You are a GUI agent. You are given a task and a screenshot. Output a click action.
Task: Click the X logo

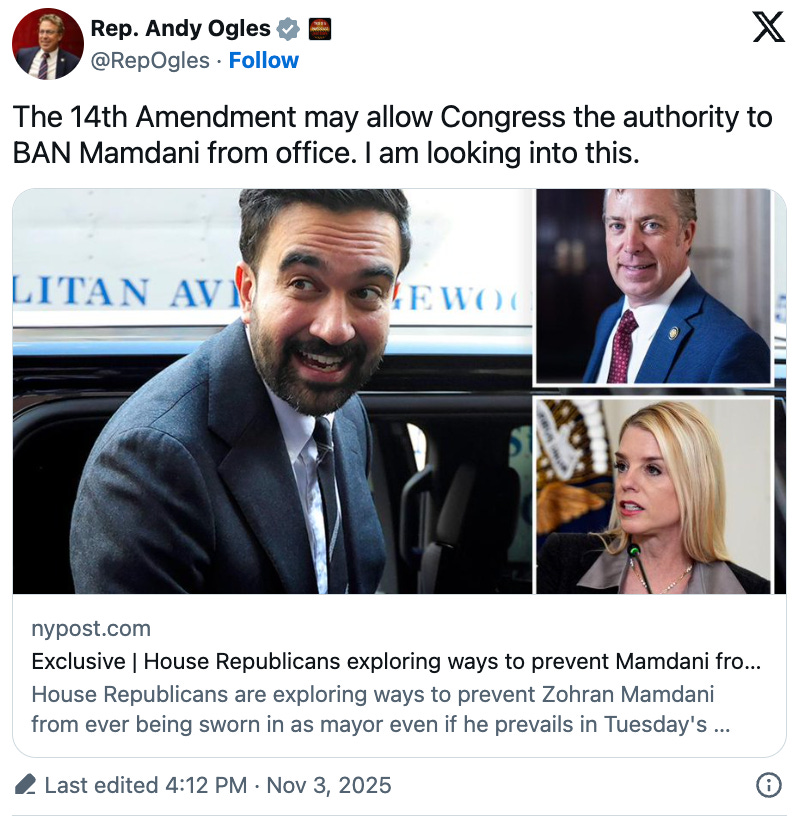768,27
